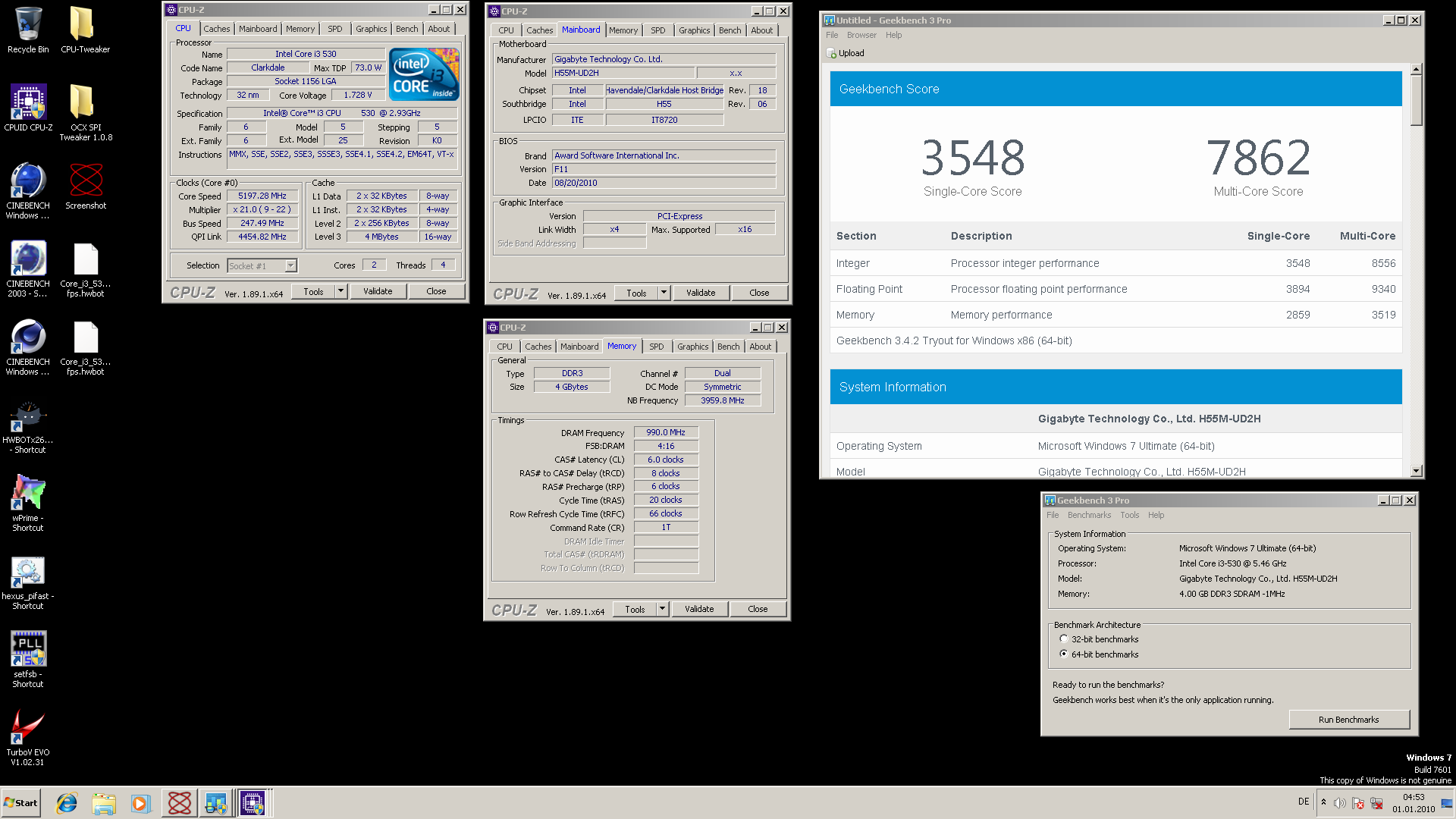The height and width of the screenshot is (819, 1456).
Task: Click the volume tray icon
Action: (x=1339, y=803)
